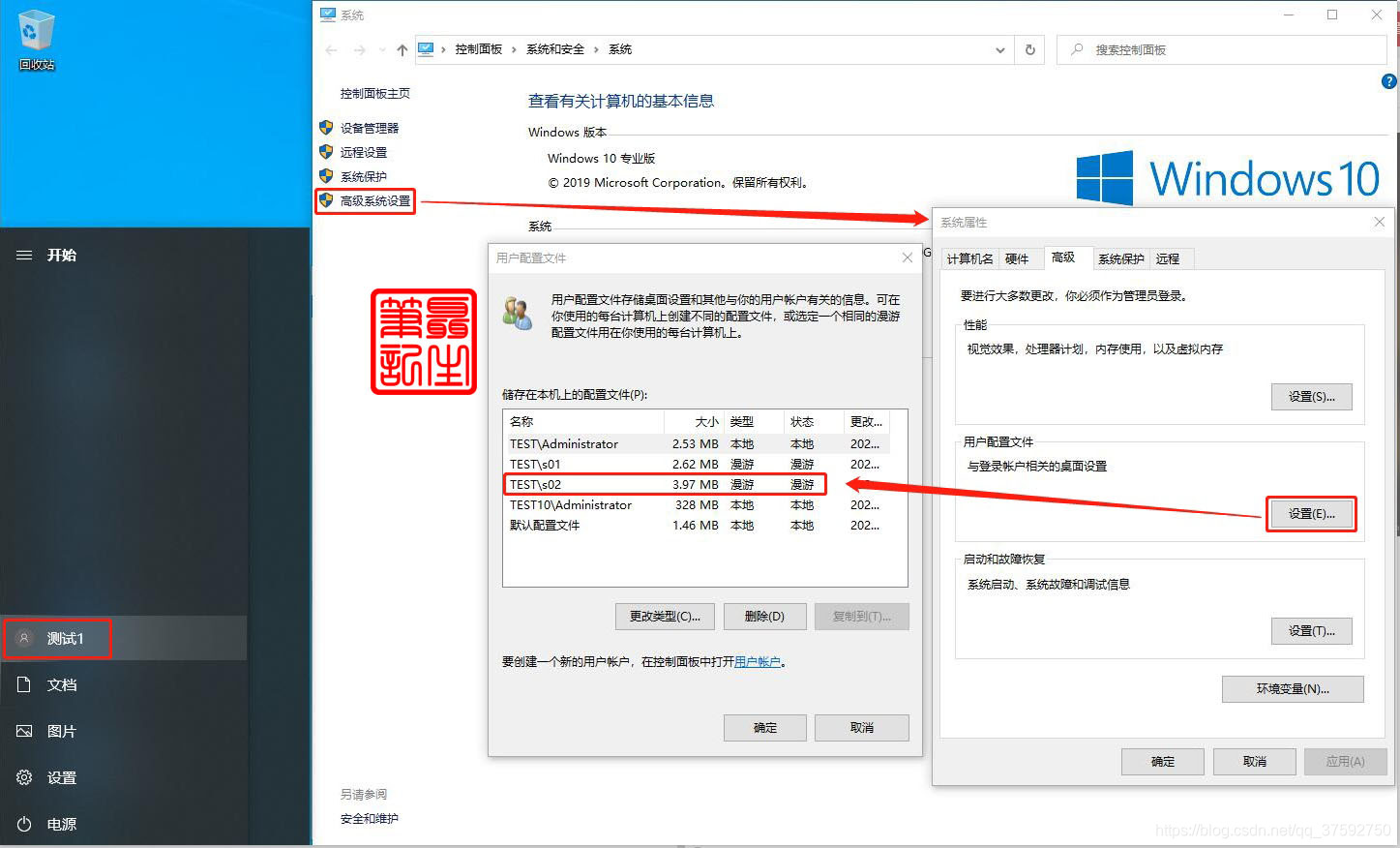The width and height of the screenshot is (1400, 848).
Task: Open 环境变量(N) dialog
Action: (1293, 689)
